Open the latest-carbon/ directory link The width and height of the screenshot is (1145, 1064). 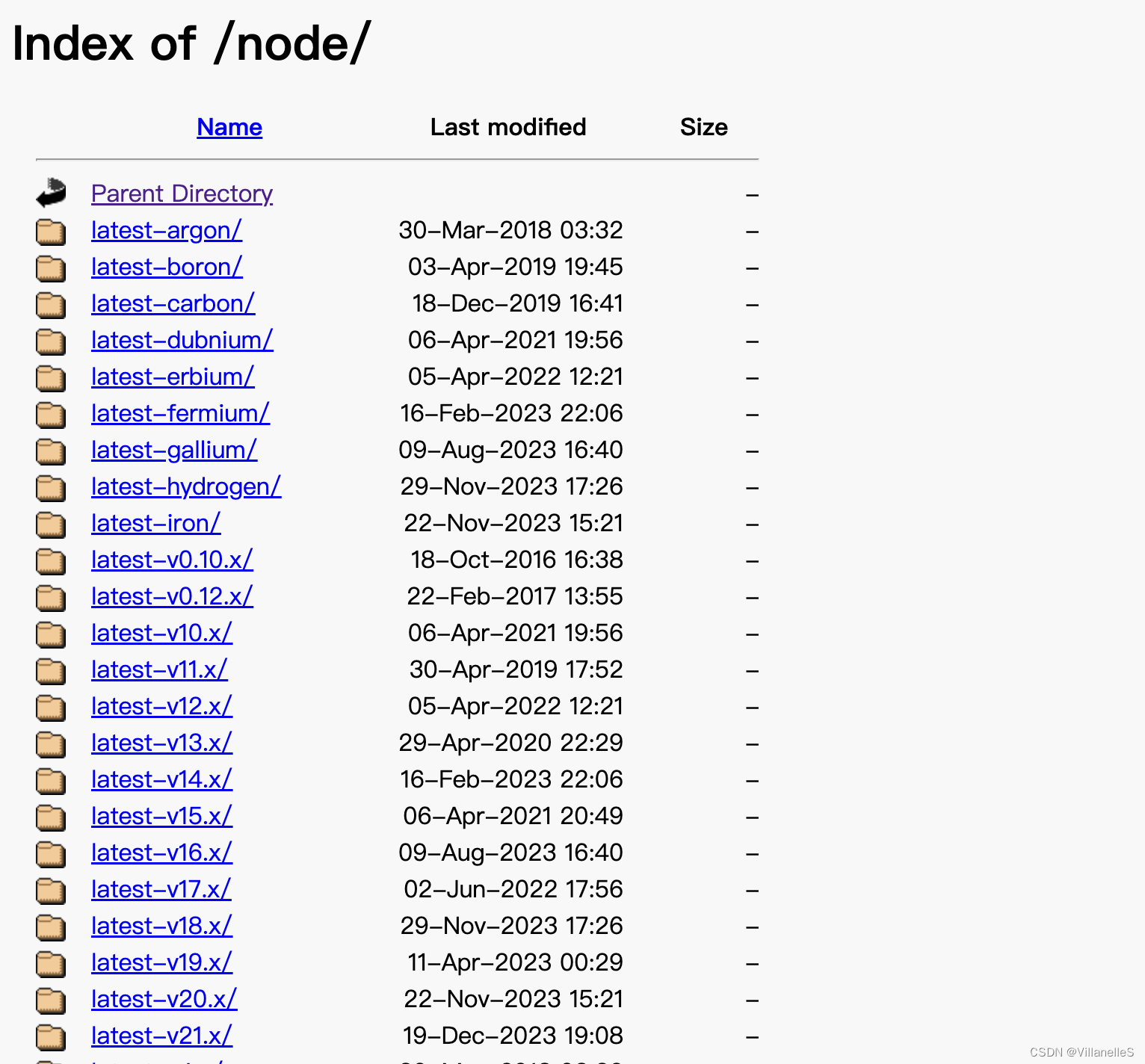[173, 303]
